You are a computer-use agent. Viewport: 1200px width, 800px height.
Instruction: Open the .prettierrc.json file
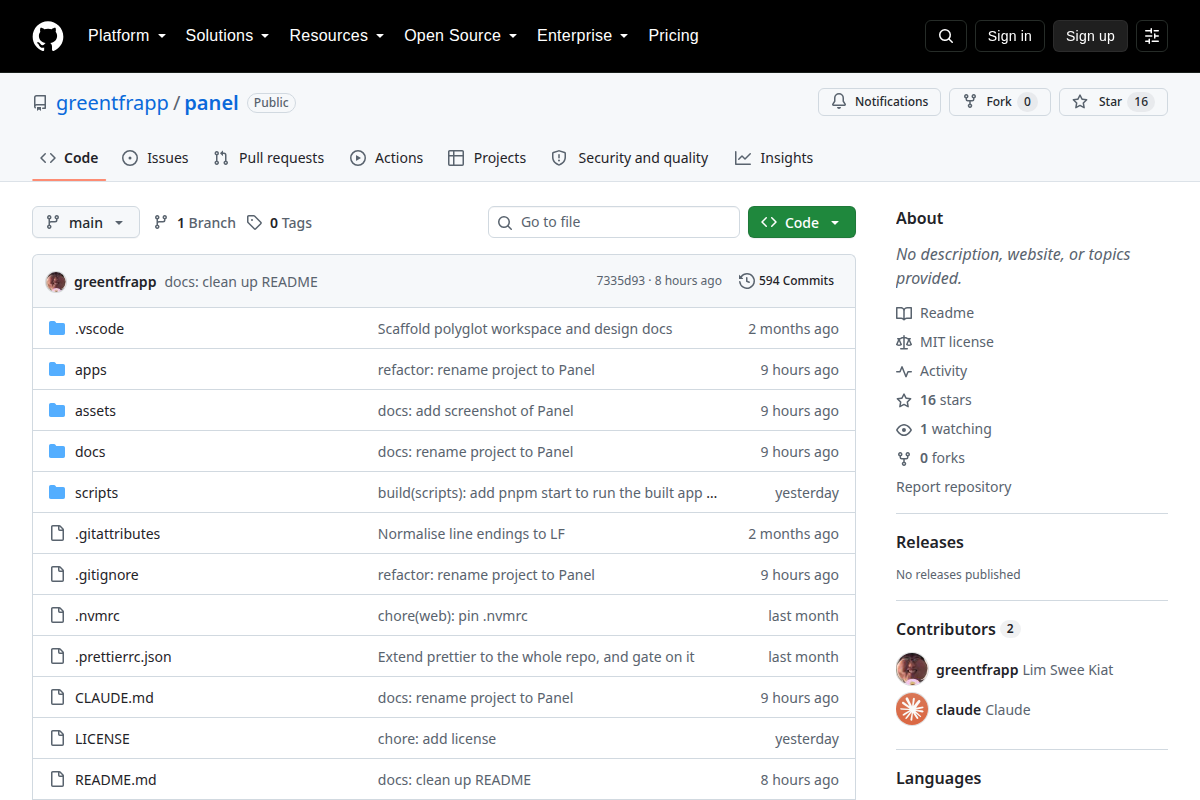123,657
